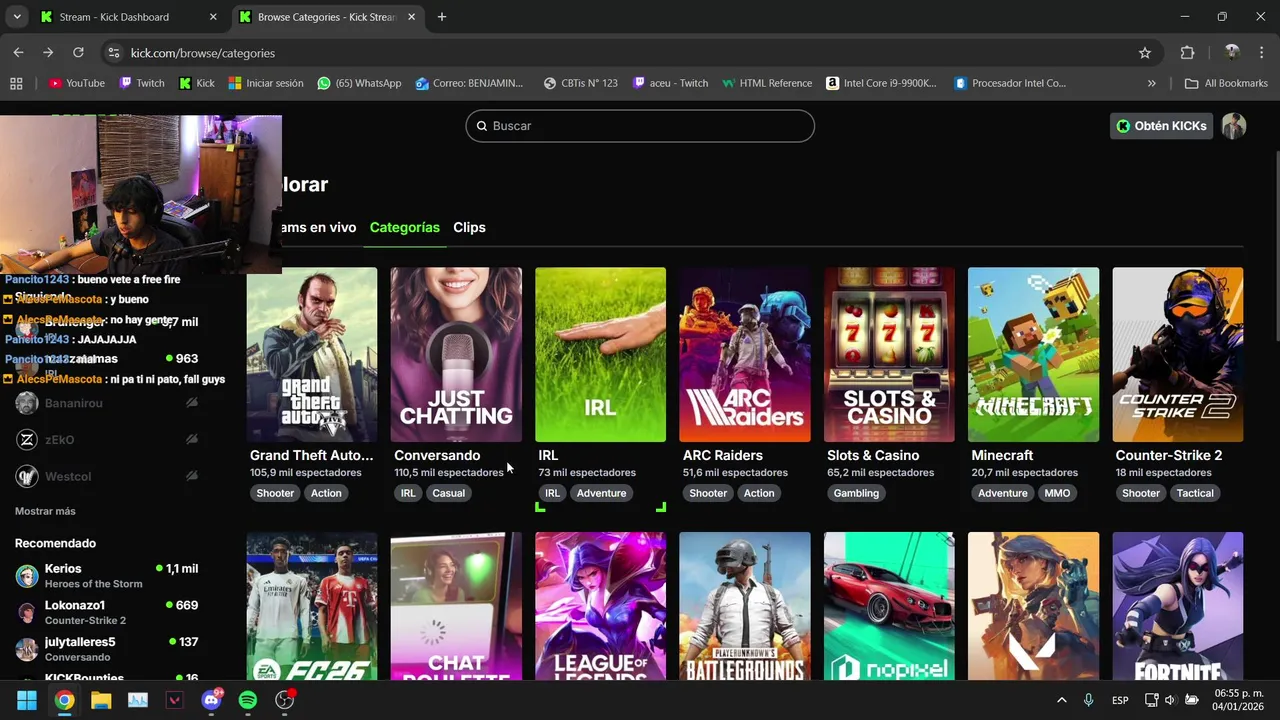Bookmark this page with the star icon
This screenshot has width=1280, height=720.
1145,53
